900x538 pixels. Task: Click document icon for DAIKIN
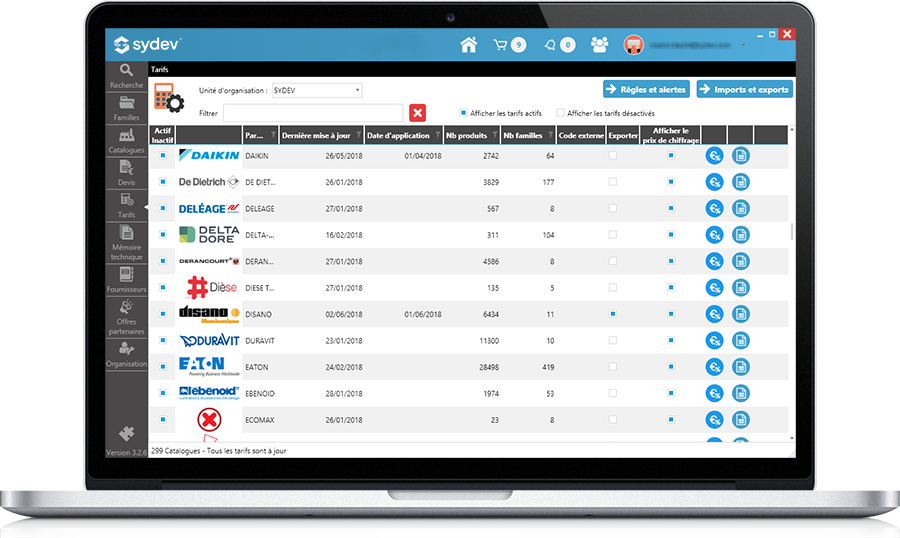(741, 156)
